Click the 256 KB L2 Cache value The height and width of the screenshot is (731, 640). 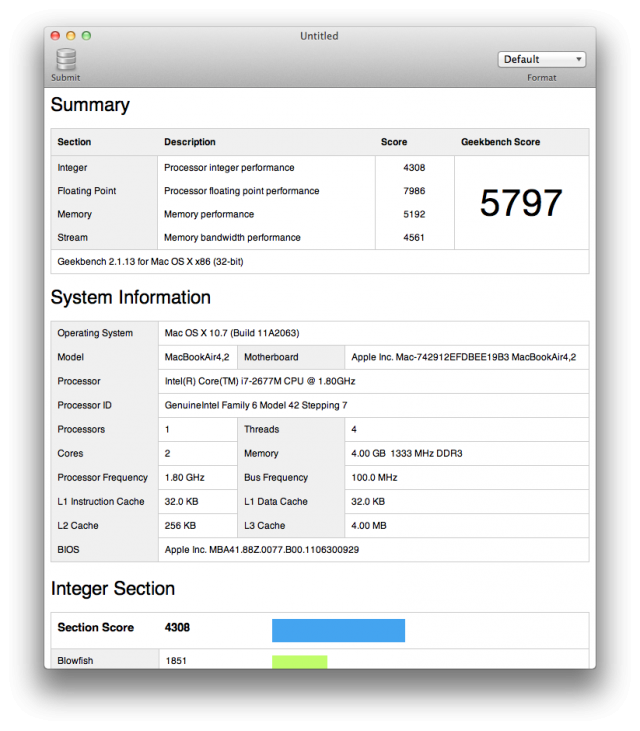click(180, 525)
